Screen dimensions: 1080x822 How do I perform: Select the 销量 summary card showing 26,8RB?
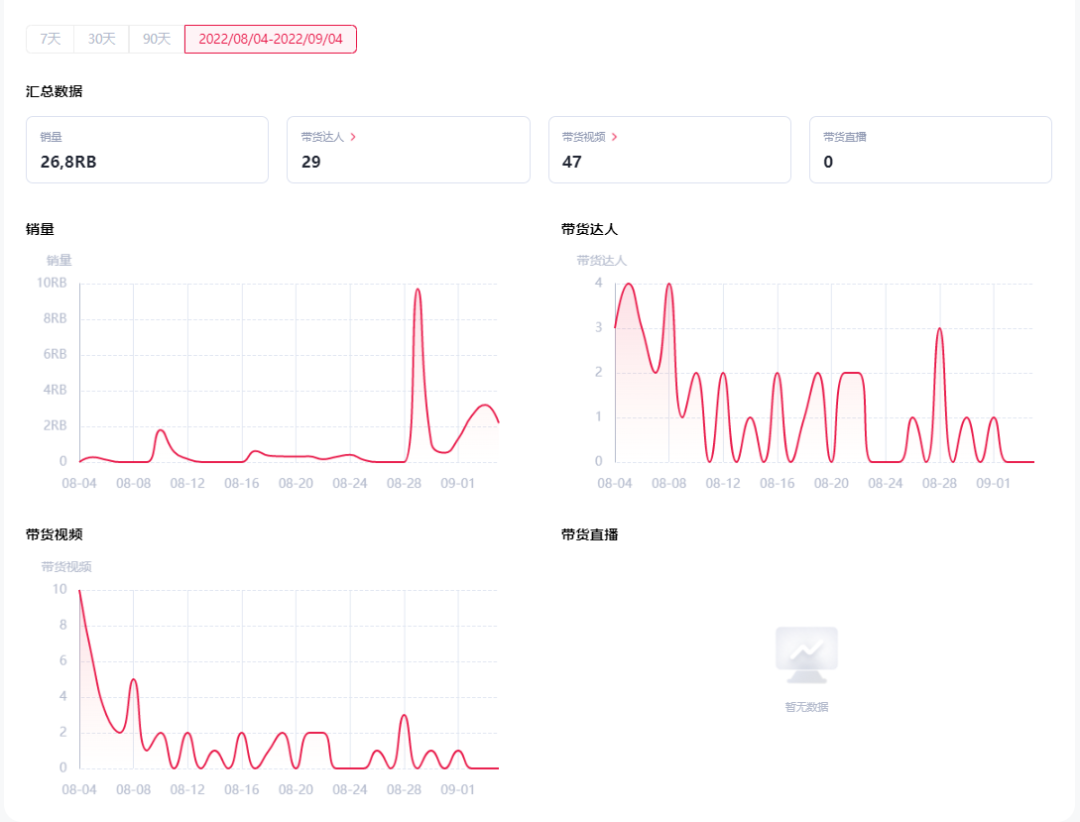click(x=147, y=150)
